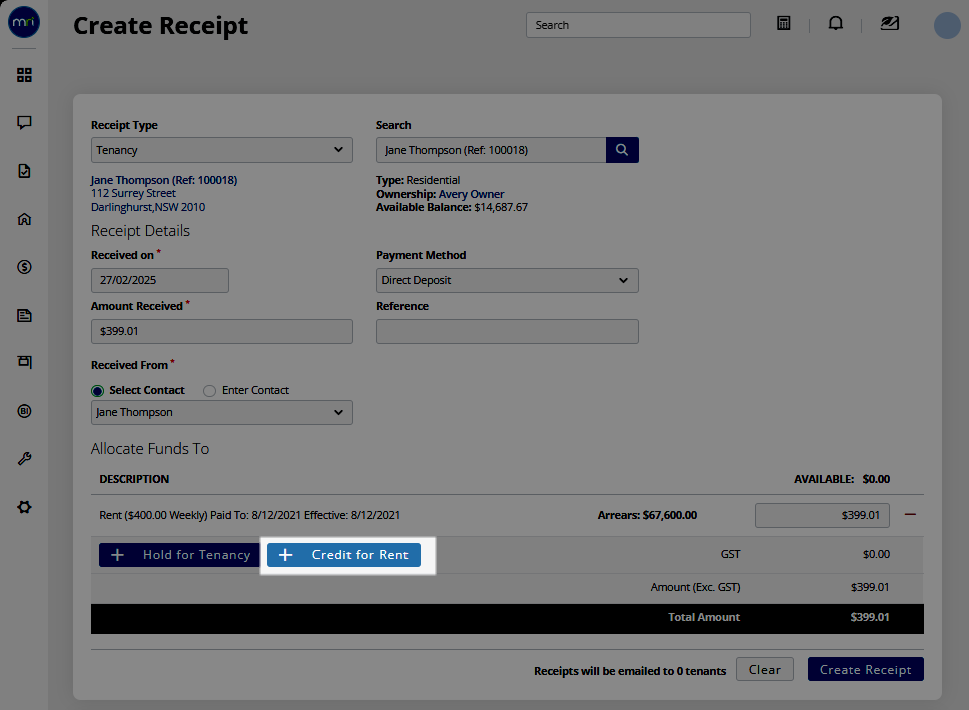Open the dashboard grid icon in sidebar
This screenshot has height=710, width=969.
pyautogui.click(x=24, y=74)
